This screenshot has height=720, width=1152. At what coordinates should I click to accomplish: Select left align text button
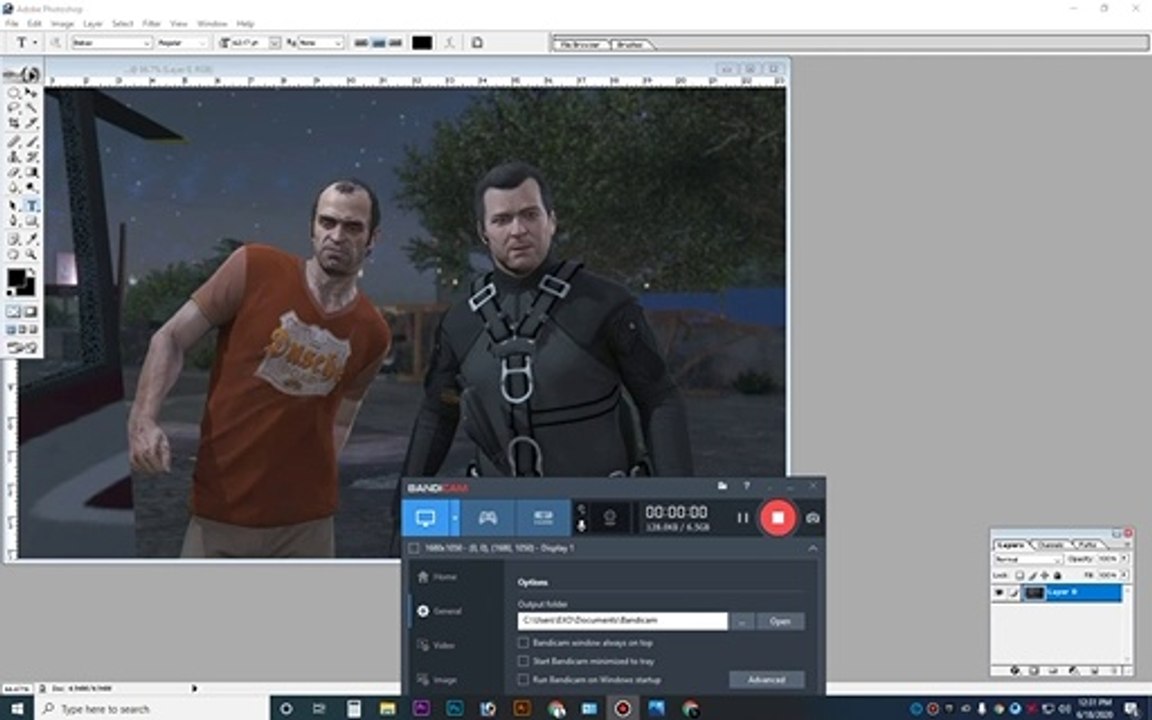(361, 43)
